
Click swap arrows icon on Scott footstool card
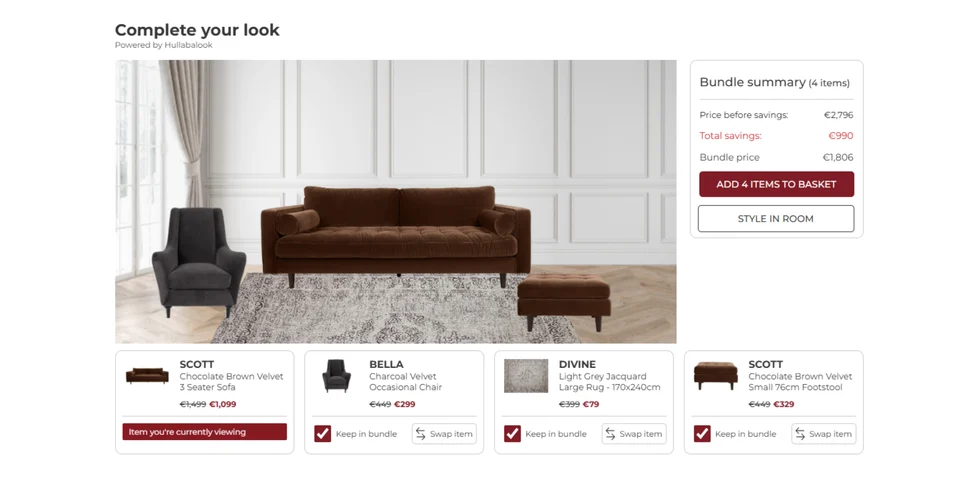800,434
